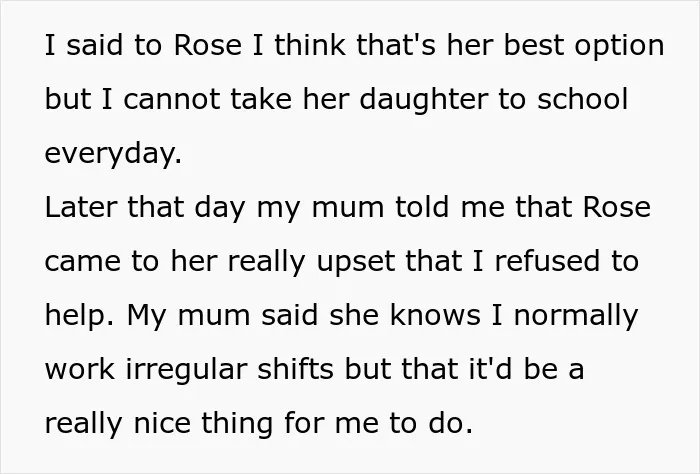This screenshot has width=700, height=474.
Task: Click the word 'help.'
Action: point(80,317)
